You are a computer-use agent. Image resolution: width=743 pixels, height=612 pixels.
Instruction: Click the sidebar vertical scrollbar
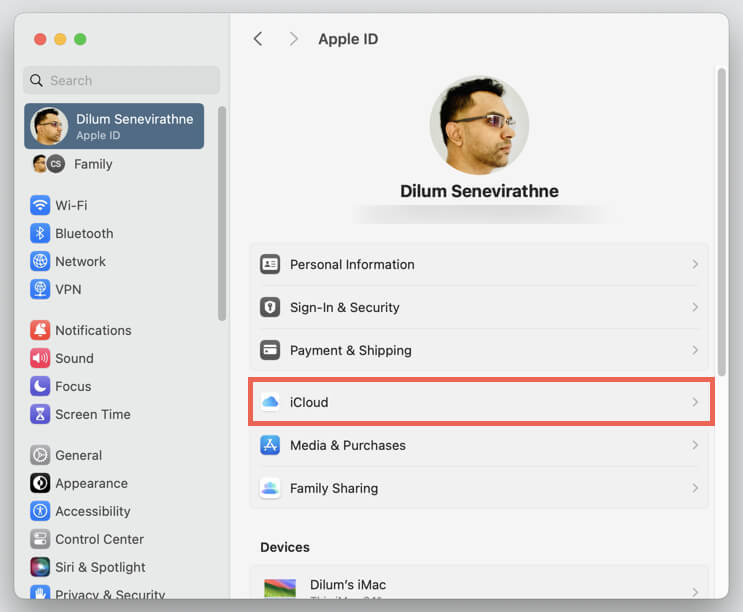click(222, 214)
